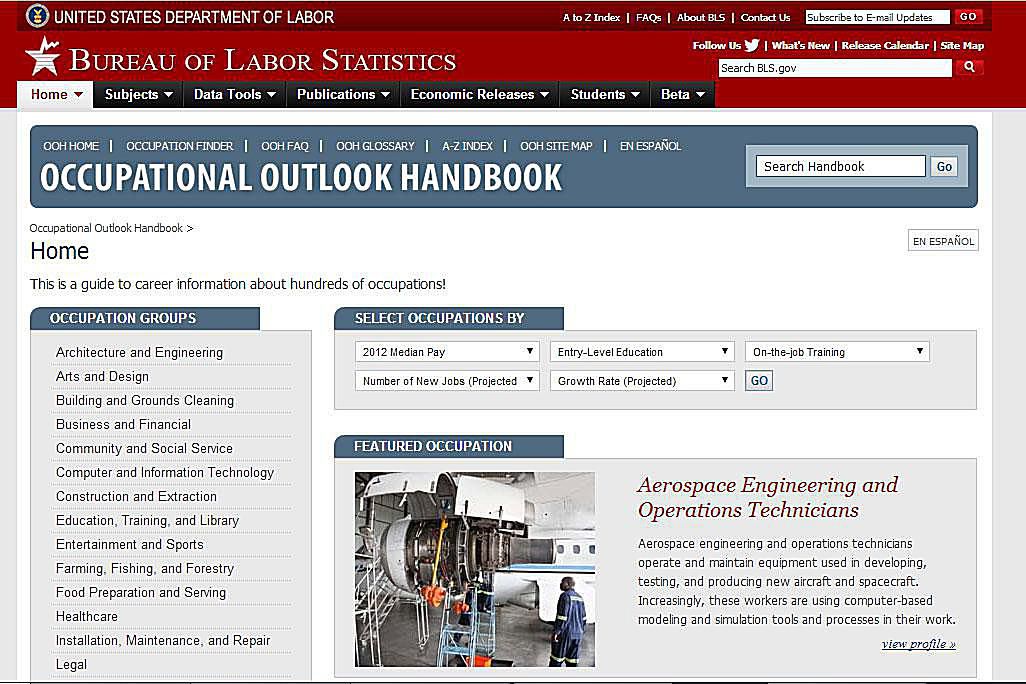The height and width of the screenshot is (684, 1026).
Task: Click the Subscribe to E-mail Updates field
Action: (877, 18)
